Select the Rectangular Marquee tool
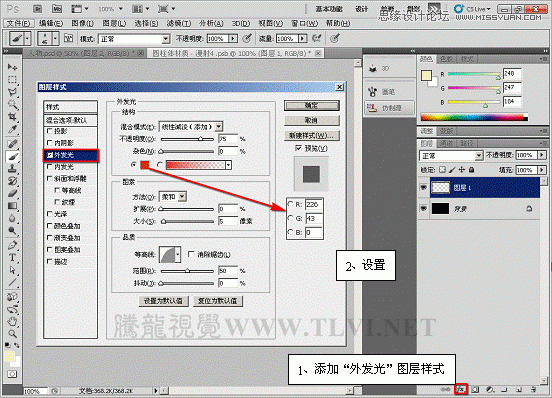 12,80
